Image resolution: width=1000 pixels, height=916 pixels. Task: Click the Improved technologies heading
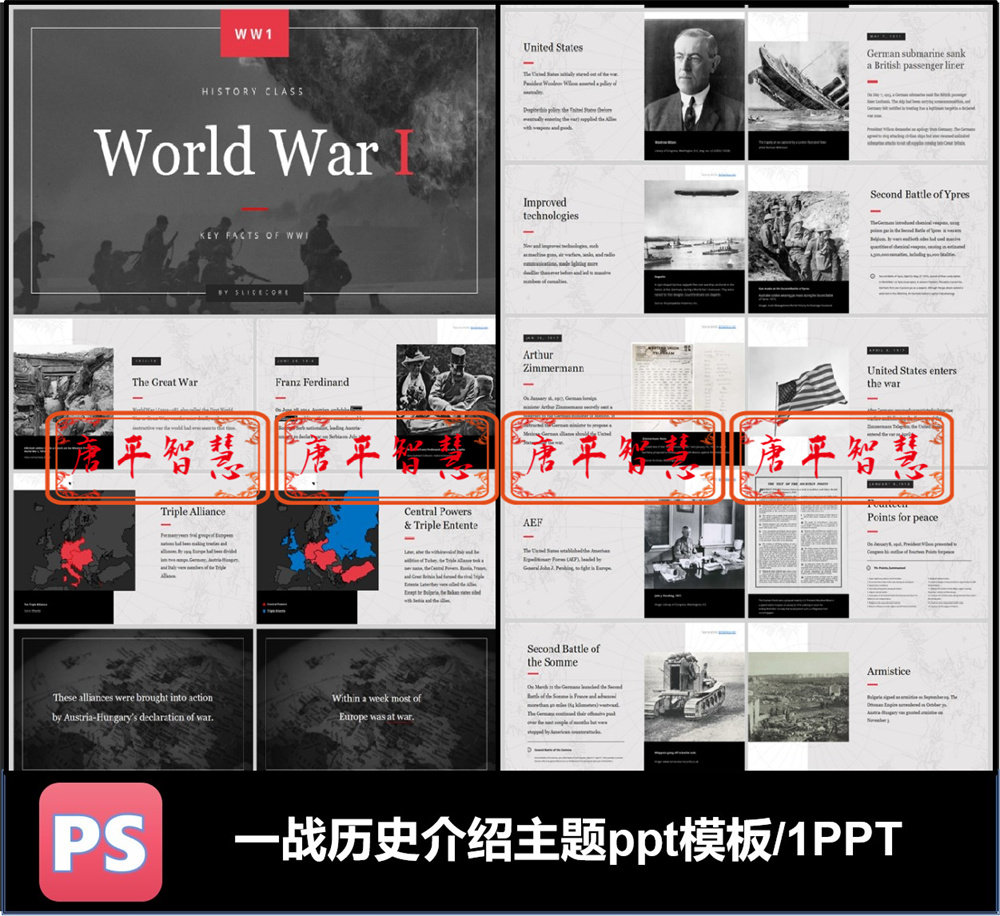pos(550,209)
